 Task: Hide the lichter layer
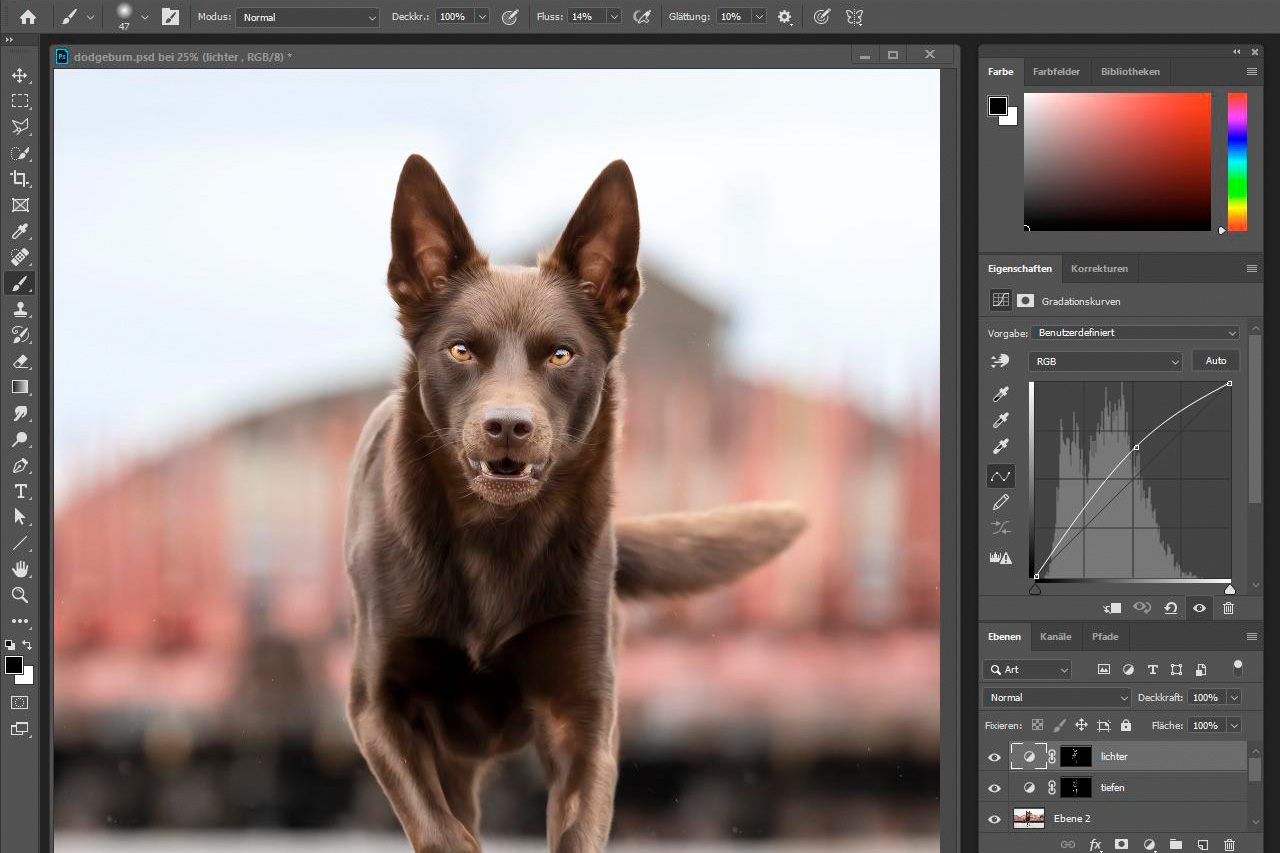pos(994,757)
